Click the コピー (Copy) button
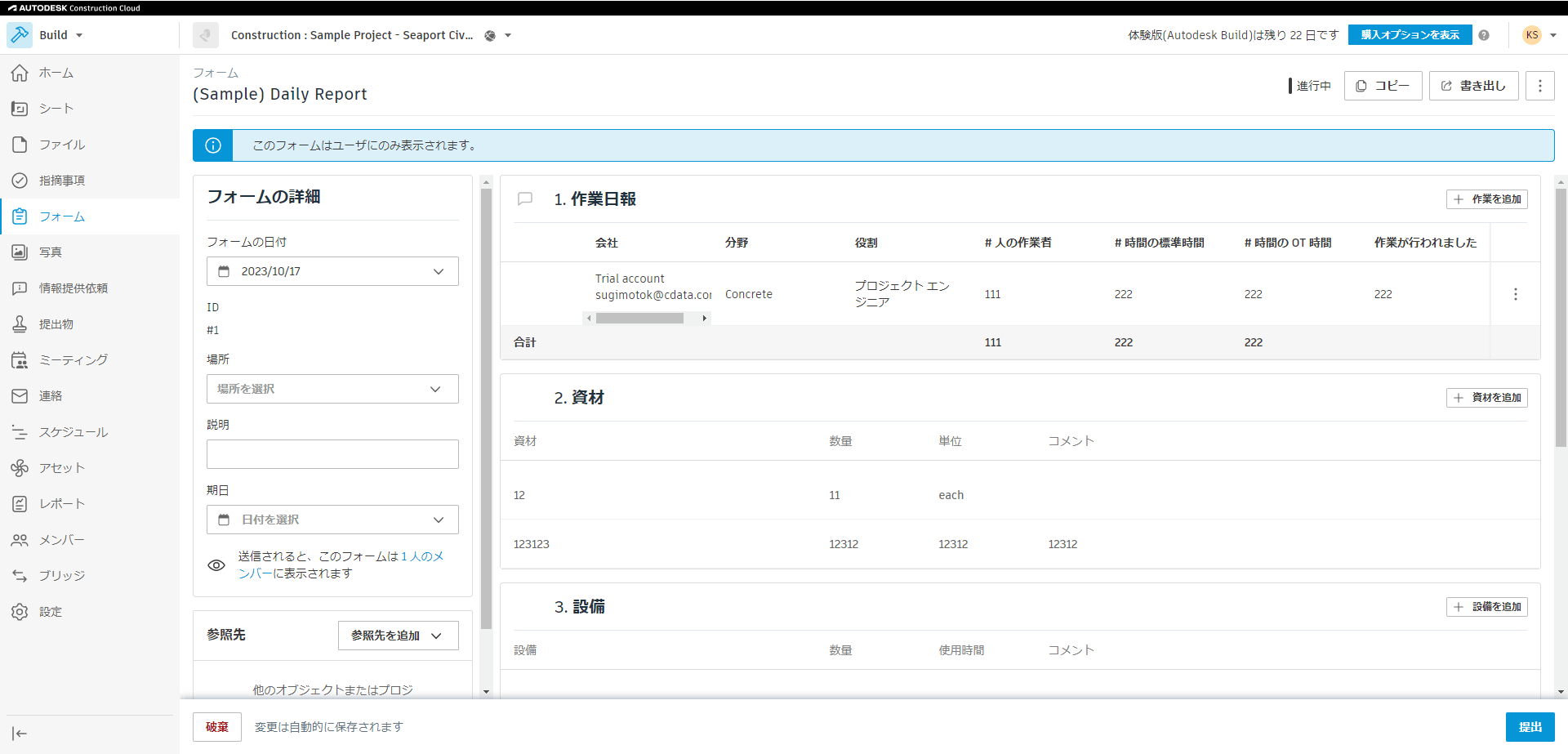This screenshot has width=1568, height=754. [x=1383, y=86]
